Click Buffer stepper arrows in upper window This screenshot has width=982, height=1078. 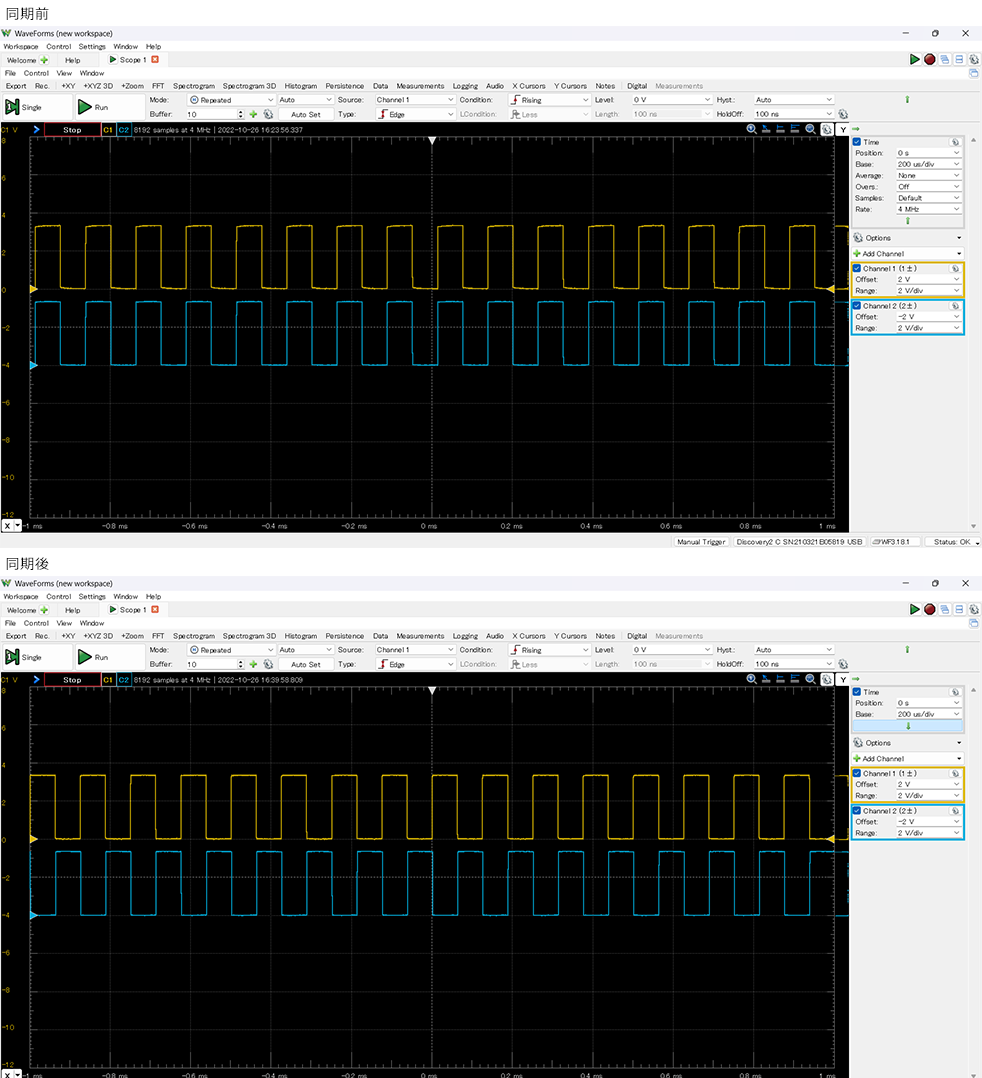[240, 114]
